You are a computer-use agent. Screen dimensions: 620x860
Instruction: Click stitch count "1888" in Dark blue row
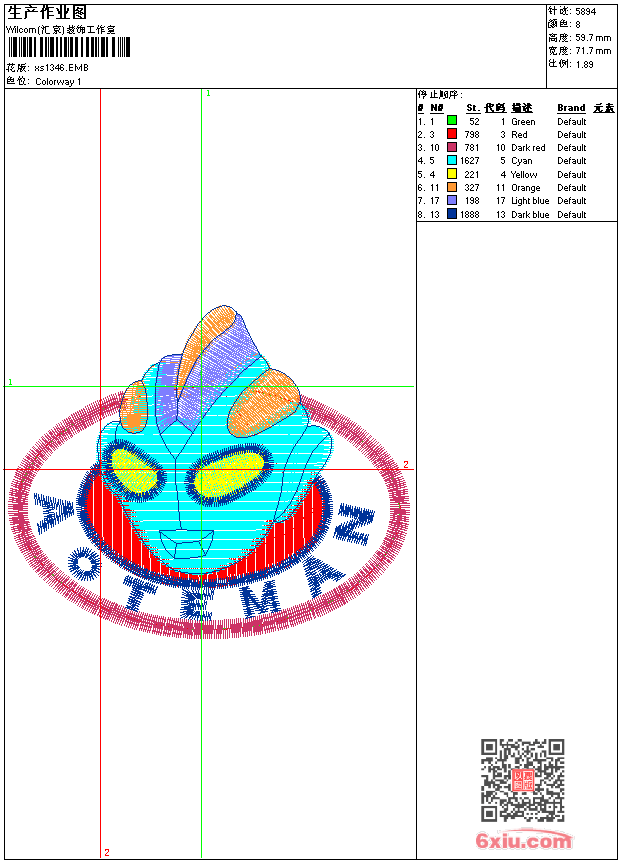click(470, 214)
